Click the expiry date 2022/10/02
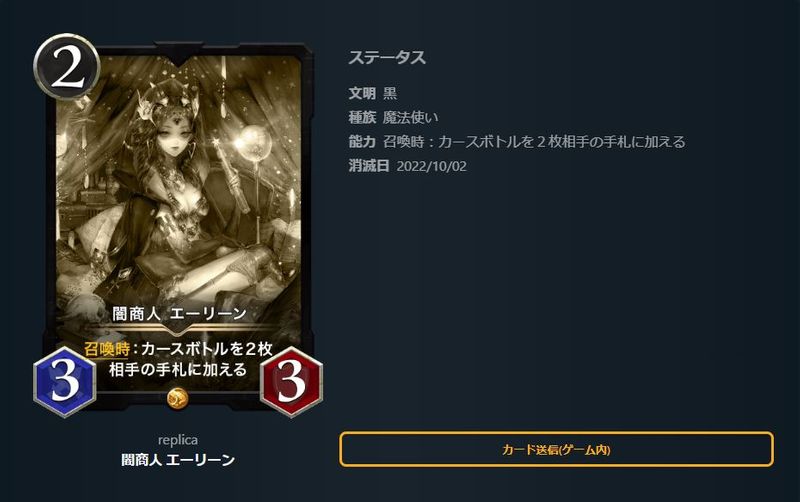This screenshot has width=800, height=502. pyautogui.click(x=432, y=166)
